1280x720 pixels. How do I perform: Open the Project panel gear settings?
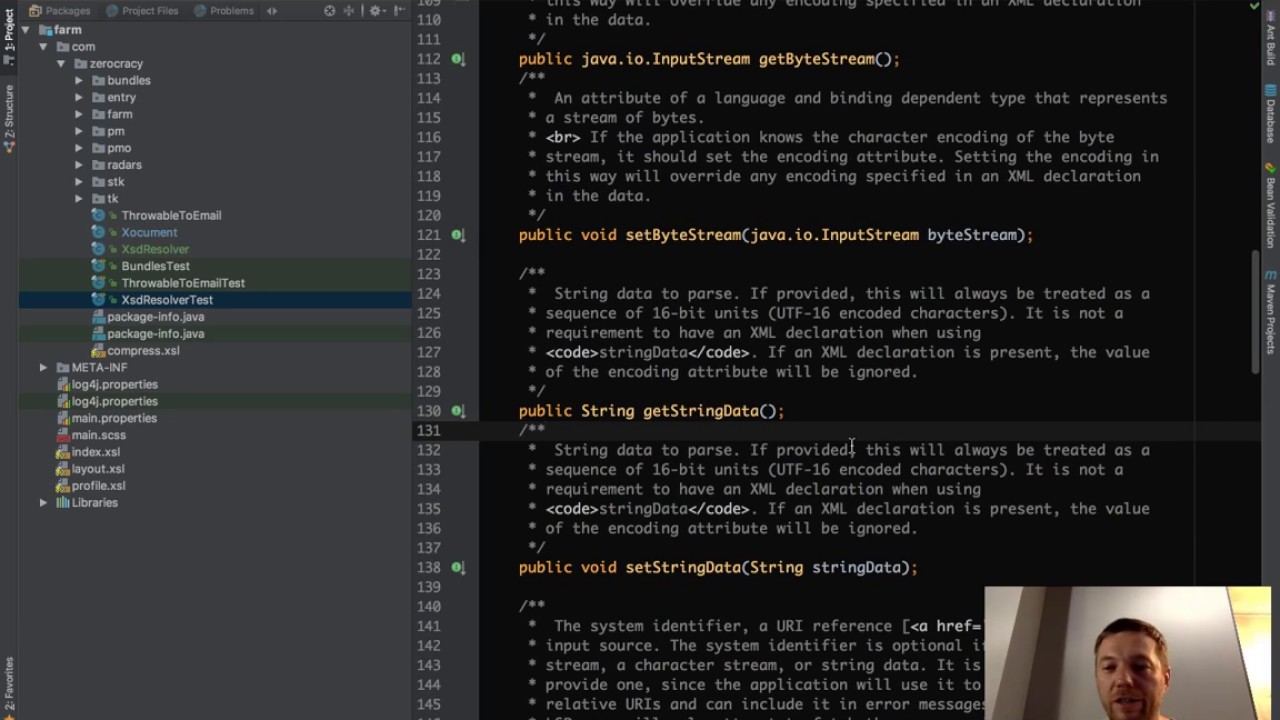click(x=376, y=10)
